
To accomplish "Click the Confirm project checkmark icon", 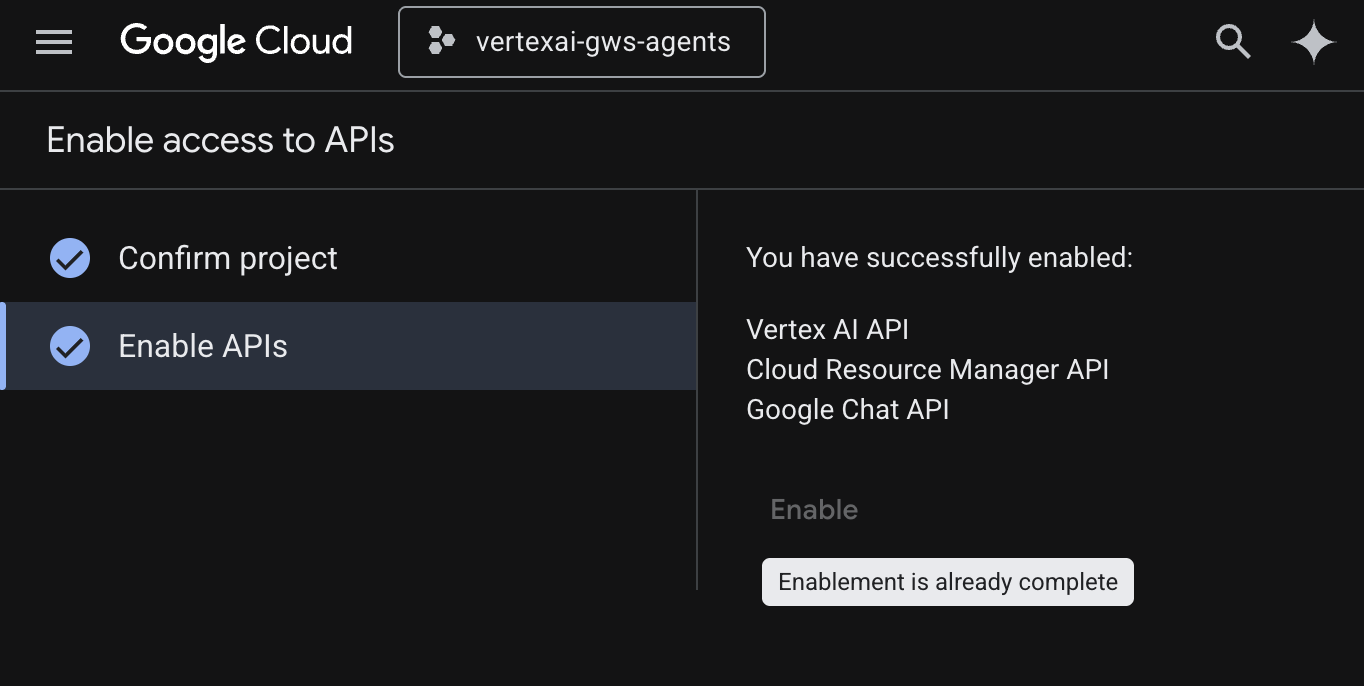I will (x=70, y=258).
